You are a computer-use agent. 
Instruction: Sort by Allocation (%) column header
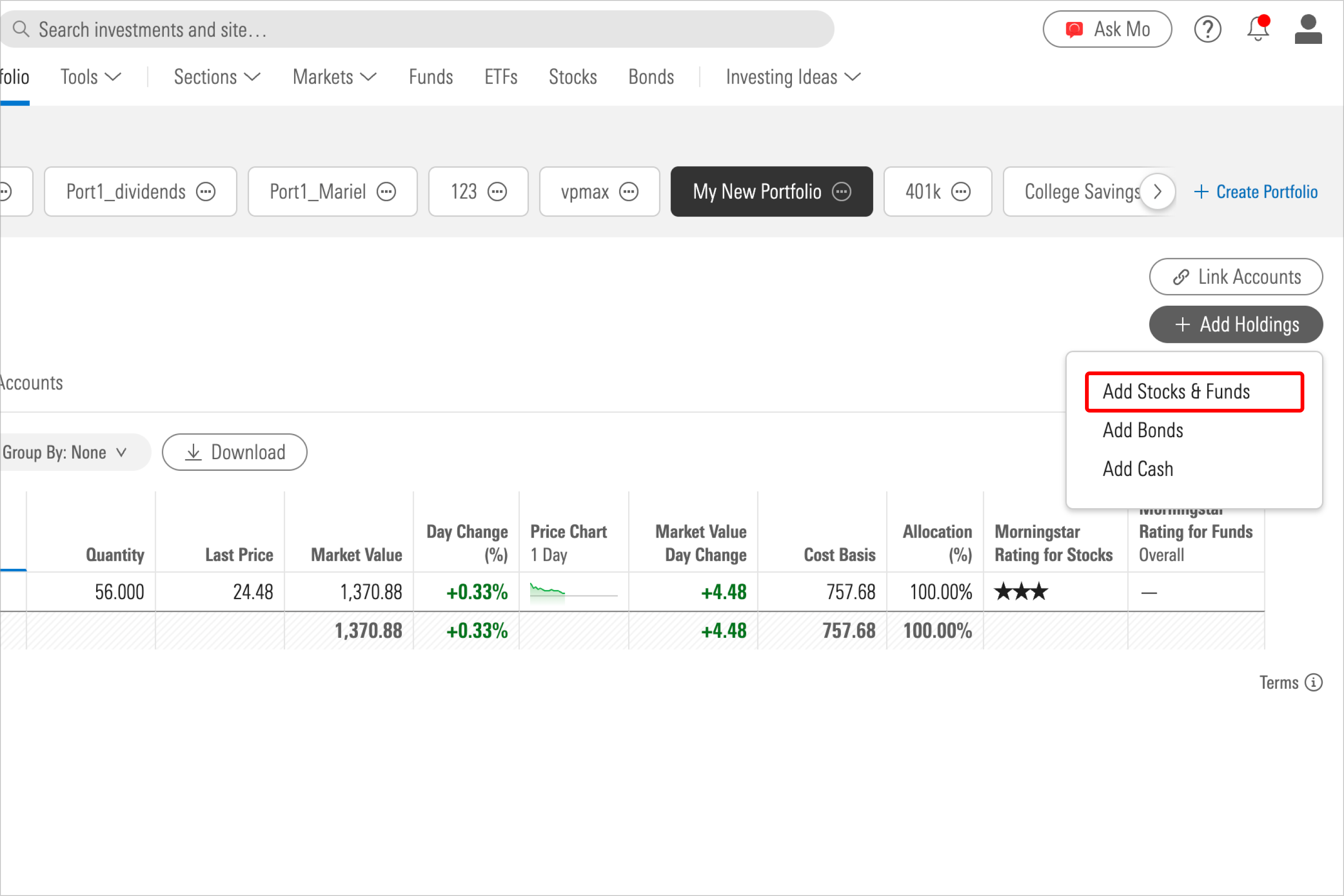[937, 543]
